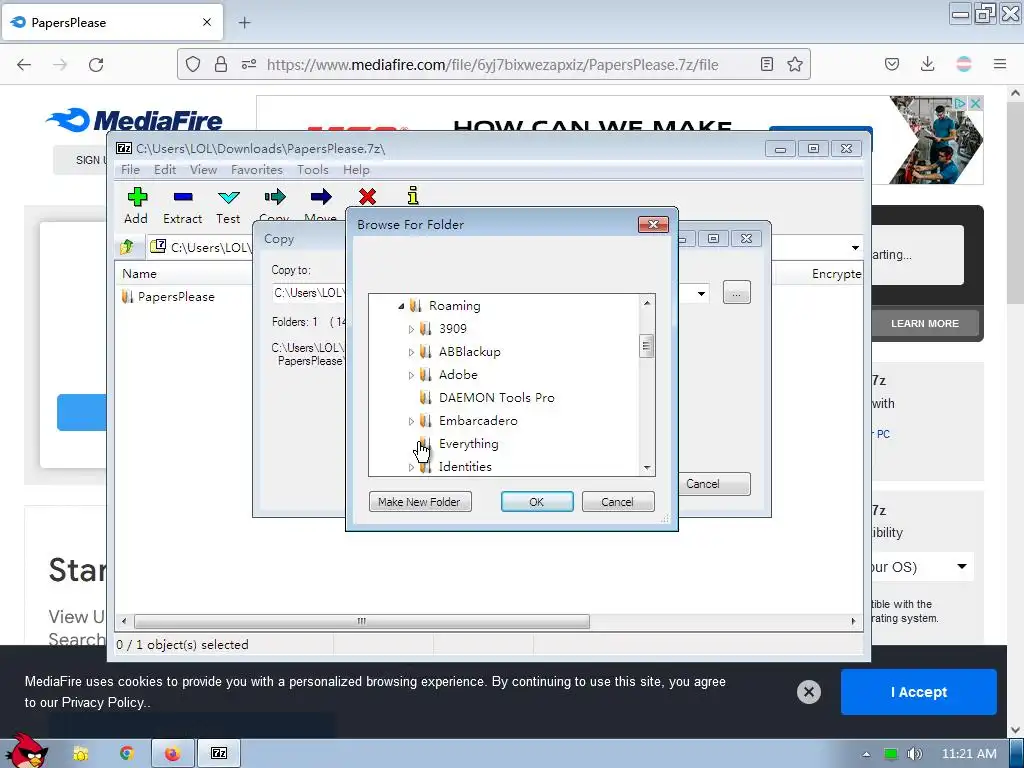The image size is (1024, 768).
Task: Close the advertisement with its X icon
Action: point(975,103)
